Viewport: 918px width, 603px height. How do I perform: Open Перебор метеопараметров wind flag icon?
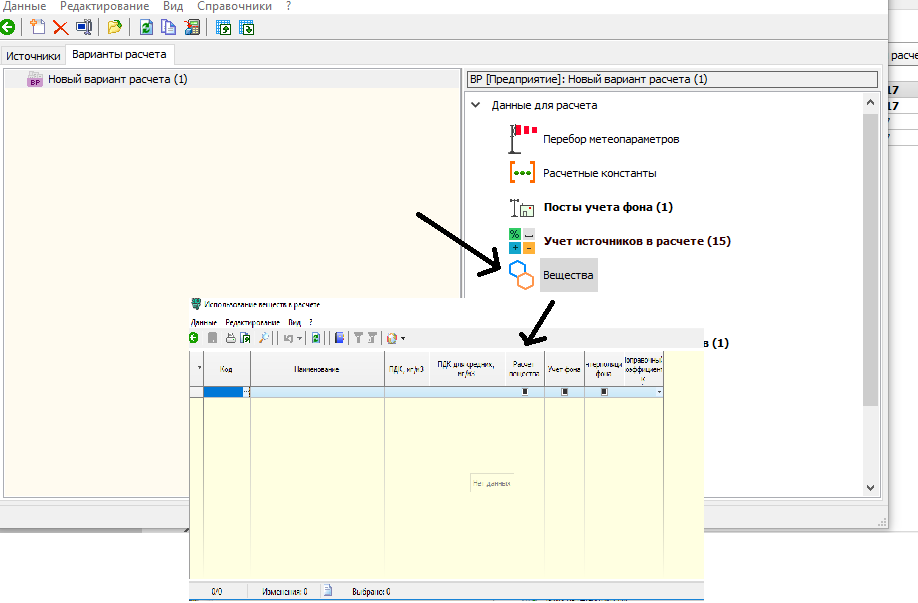click(x=522, y=138)
